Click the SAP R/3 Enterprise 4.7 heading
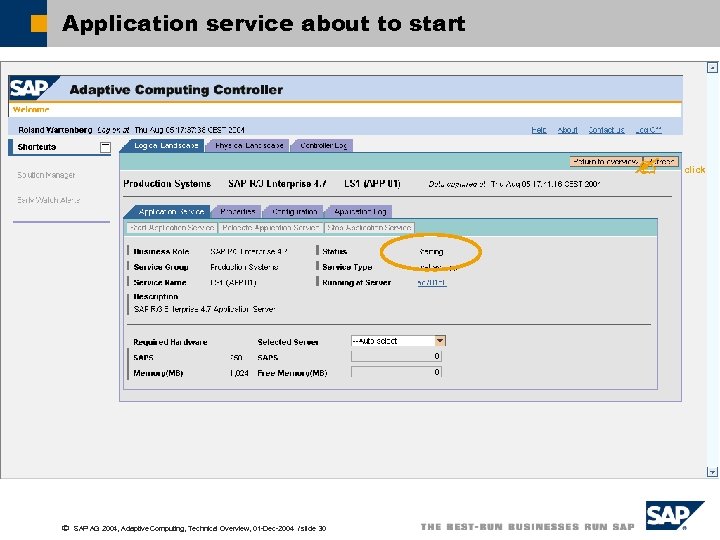 click(x=277, y=184)
